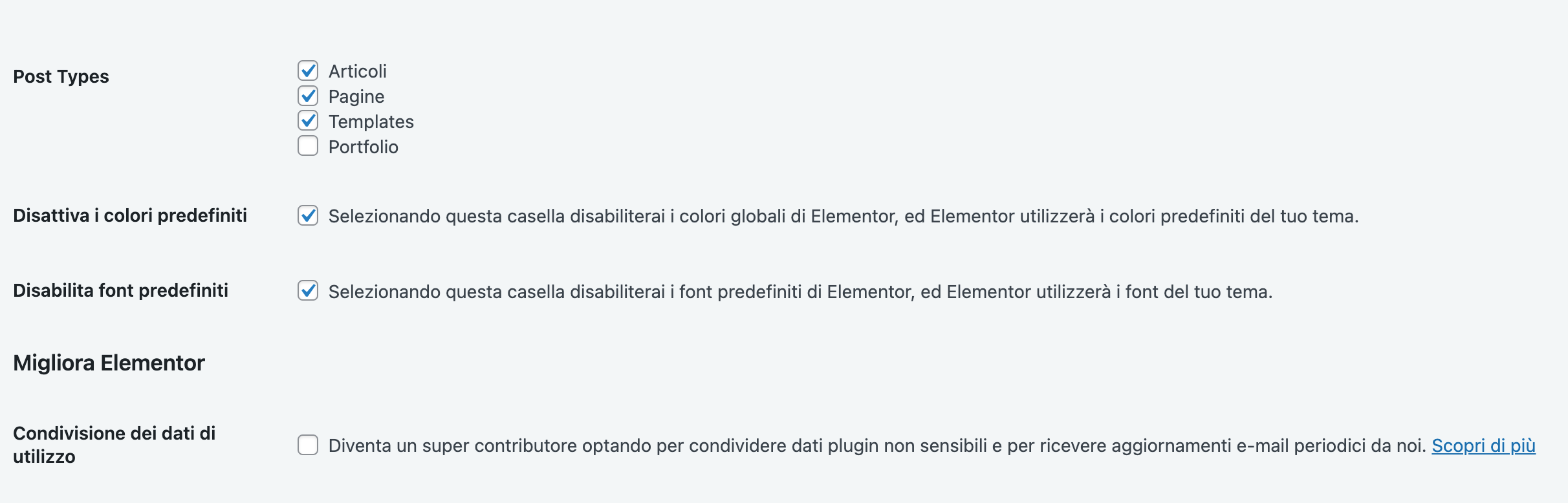Screen dimensions: 1568x503
Task: Click the Portfolio label text
Action: (363, 147)
